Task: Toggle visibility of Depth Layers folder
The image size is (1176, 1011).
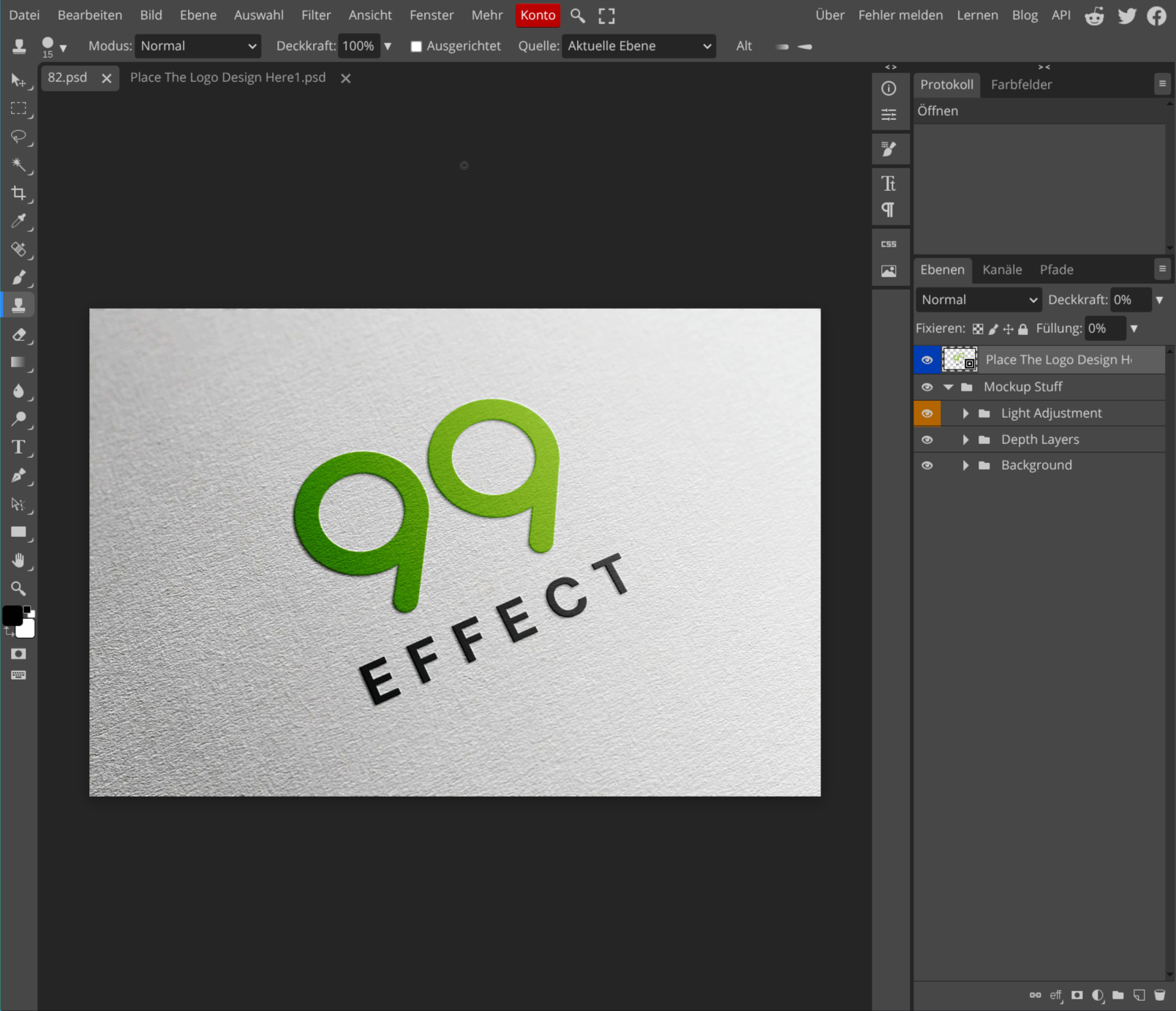Action: pyautogui.click(x=927, y=440)
